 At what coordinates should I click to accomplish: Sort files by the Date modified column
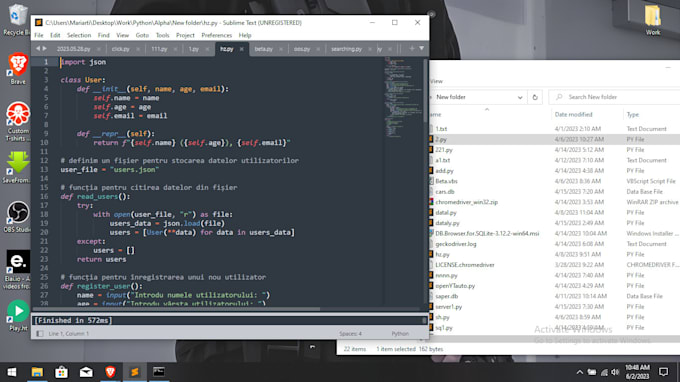point(573,114)
